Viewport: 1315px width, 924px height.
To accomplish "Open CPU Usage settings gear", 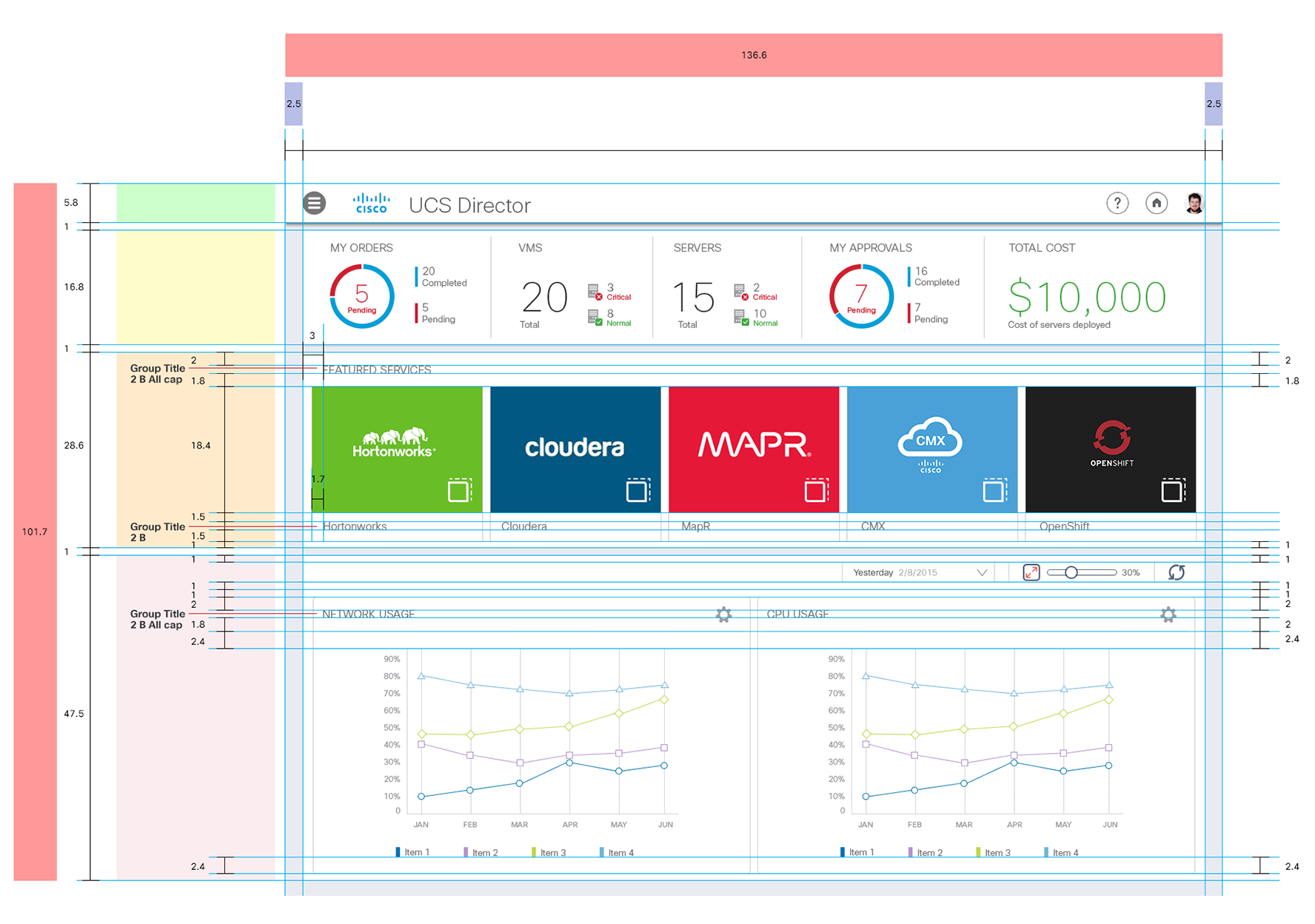I will click(x=1168, y=615).
